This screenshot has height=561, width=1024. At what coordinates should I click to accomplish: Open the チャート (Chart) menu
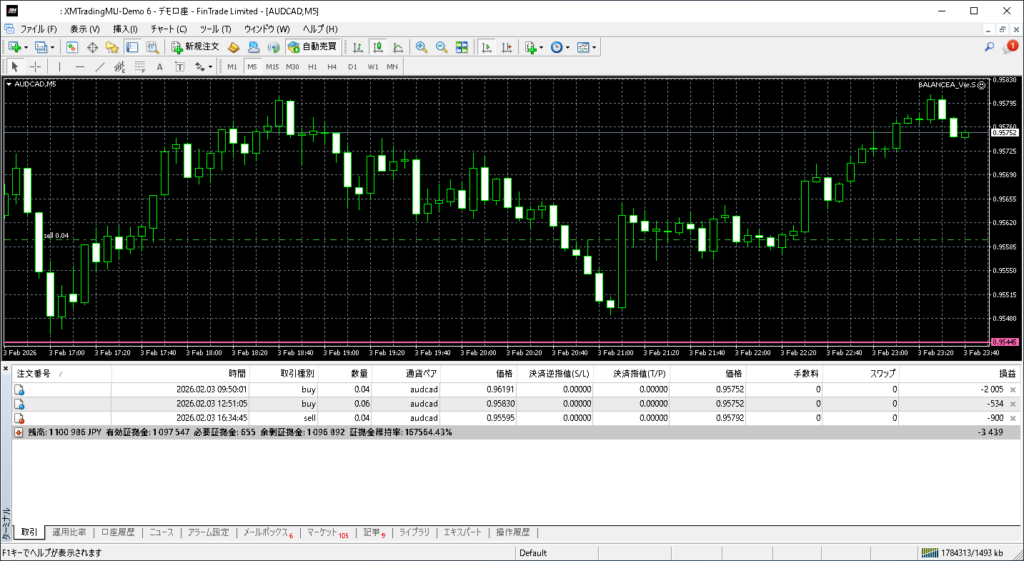tap(168, 29)
